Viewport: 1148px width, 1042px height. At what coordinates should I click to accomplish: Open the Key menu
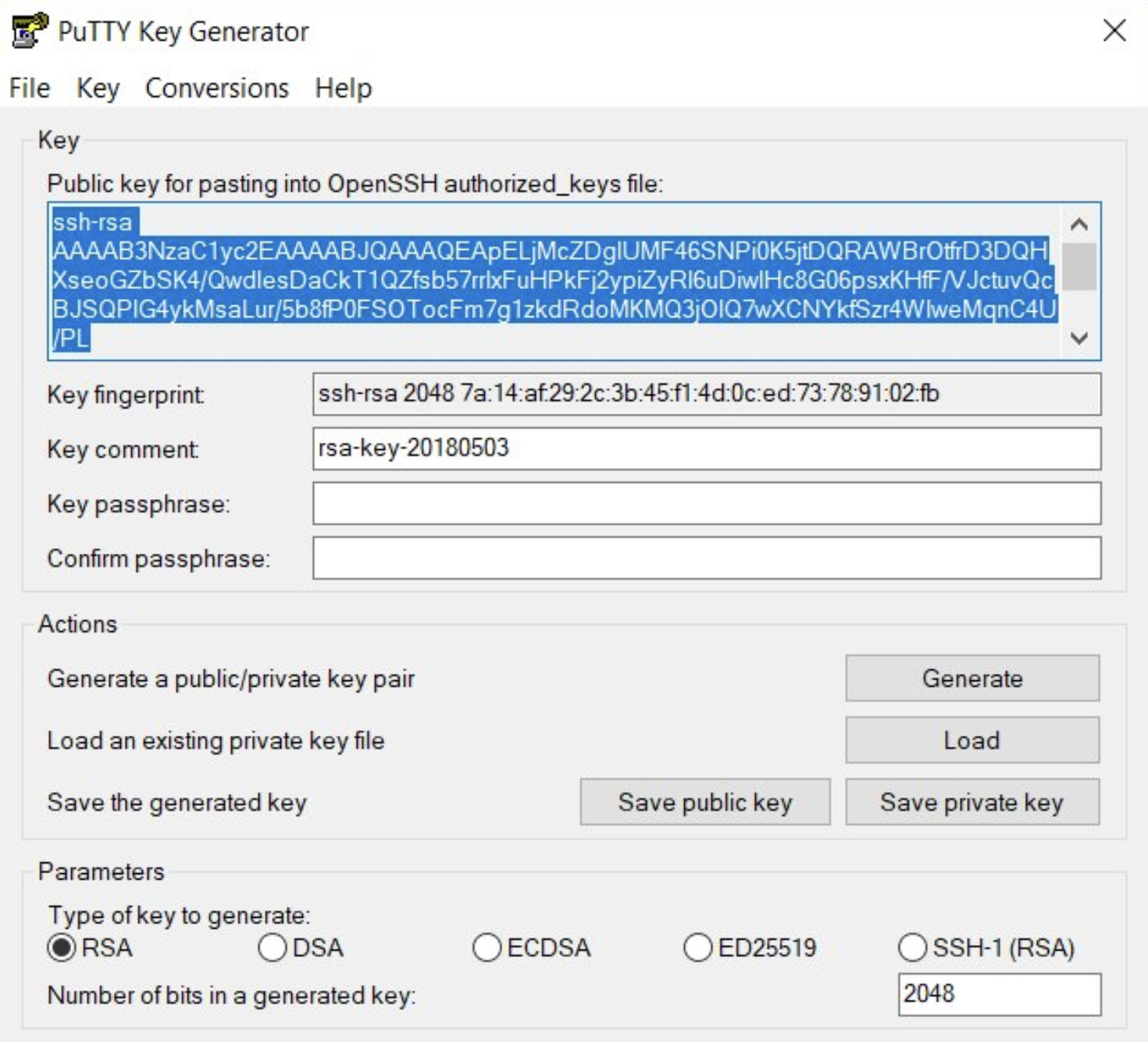pyautogui.click(x=98, y=88)
